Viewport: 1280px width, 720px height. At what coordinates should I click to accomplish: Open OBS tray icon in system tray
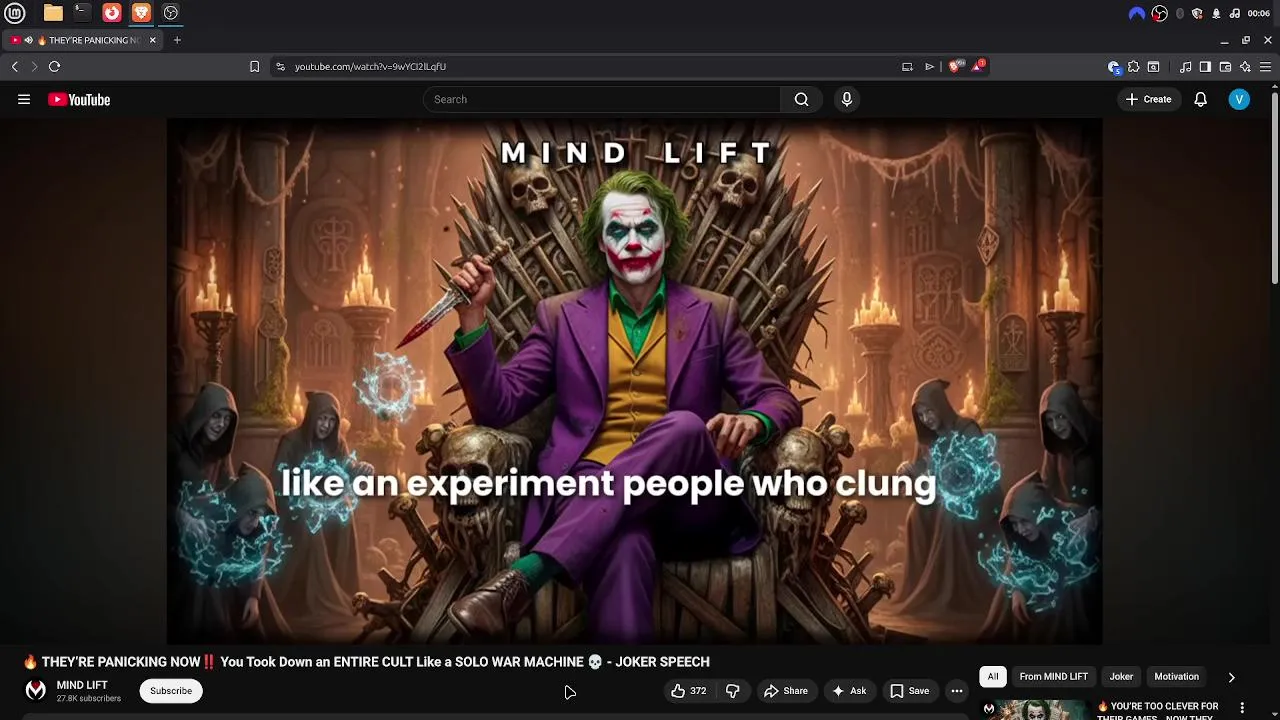[1159, 13]
